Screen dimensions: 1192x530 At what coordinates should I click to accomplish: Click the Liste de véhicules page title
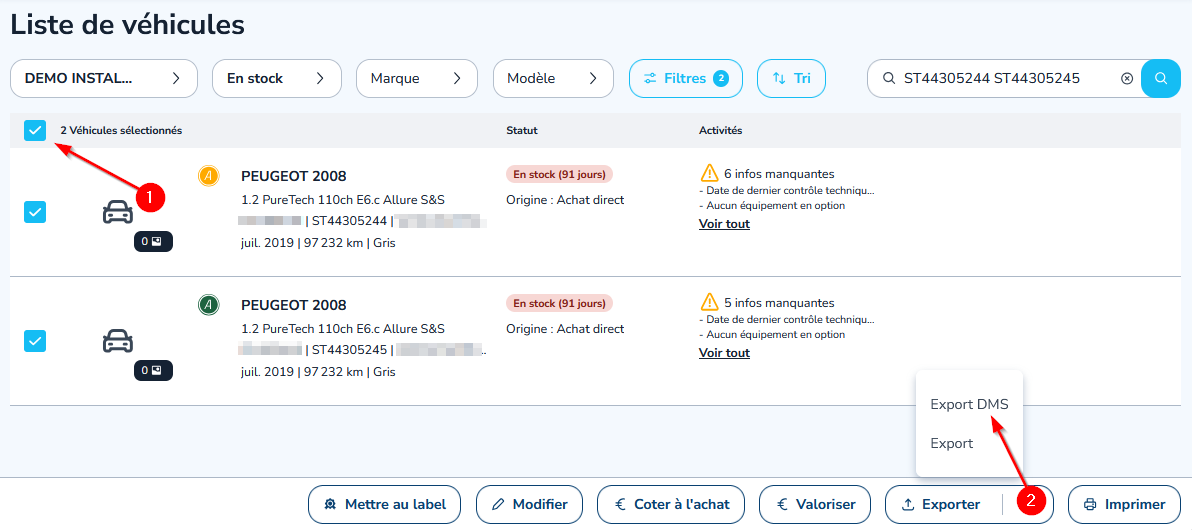(128, 24)
